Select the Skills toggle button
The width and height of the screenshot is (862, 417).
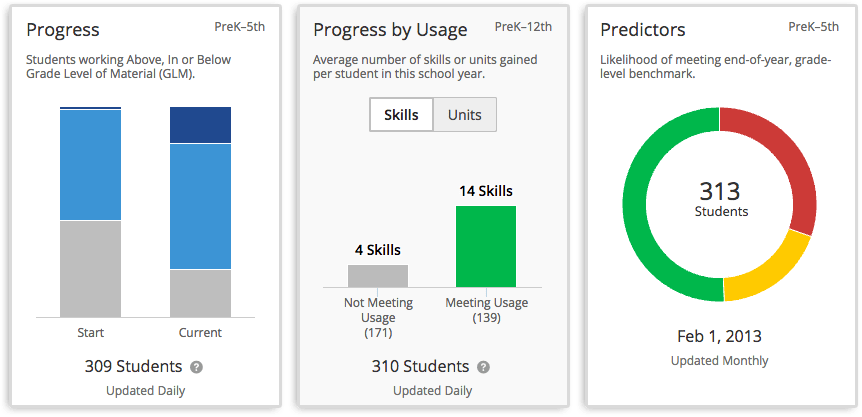(x=401, y=115)
